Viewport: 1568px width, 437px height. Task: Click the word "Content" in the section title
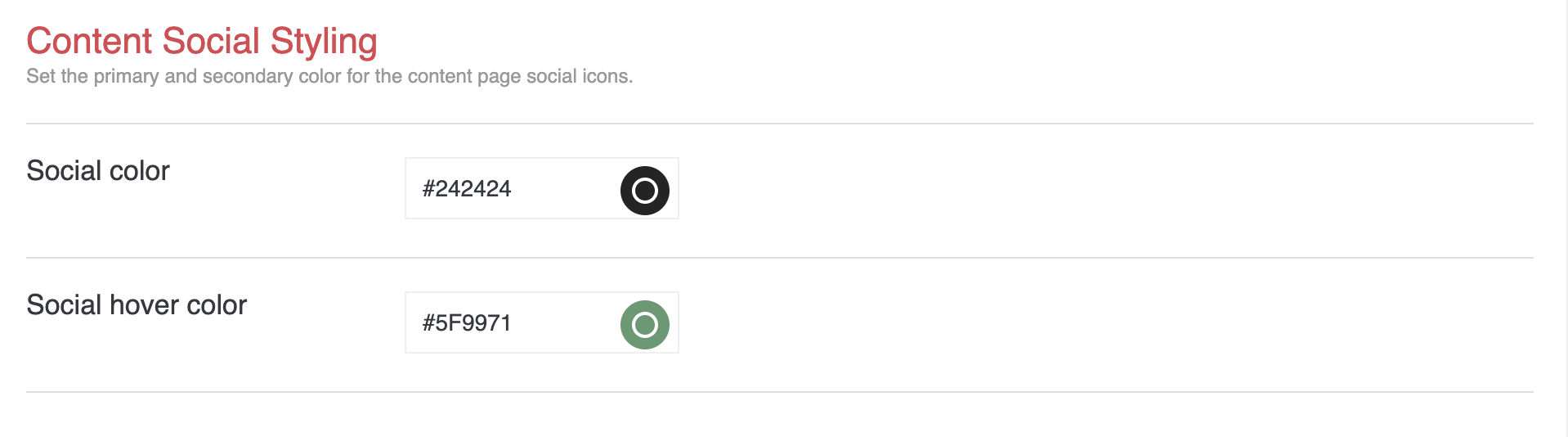click(x=89, y=41)
